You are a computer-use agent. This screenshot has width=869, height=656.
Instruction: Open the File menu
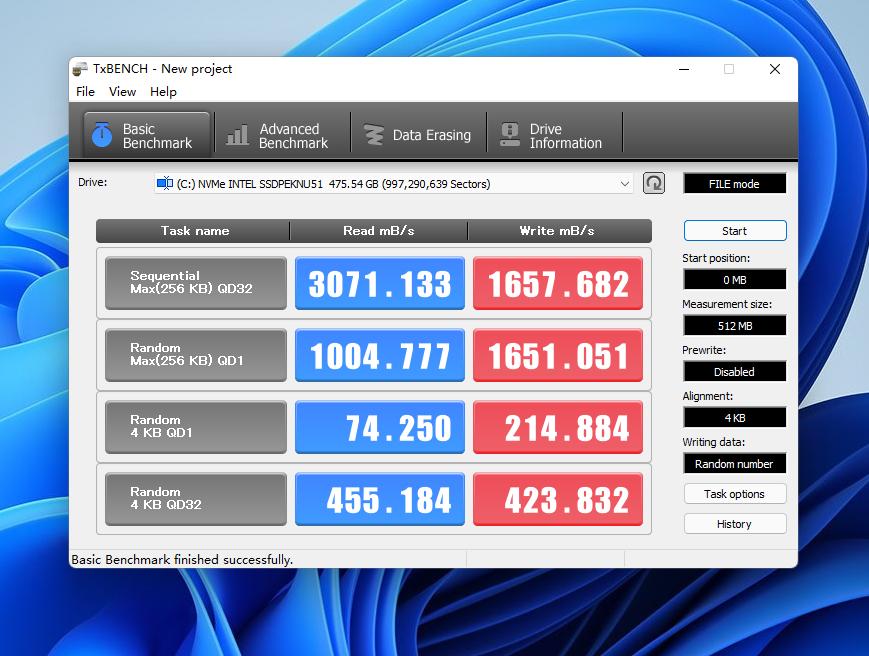tap(86, 92)
